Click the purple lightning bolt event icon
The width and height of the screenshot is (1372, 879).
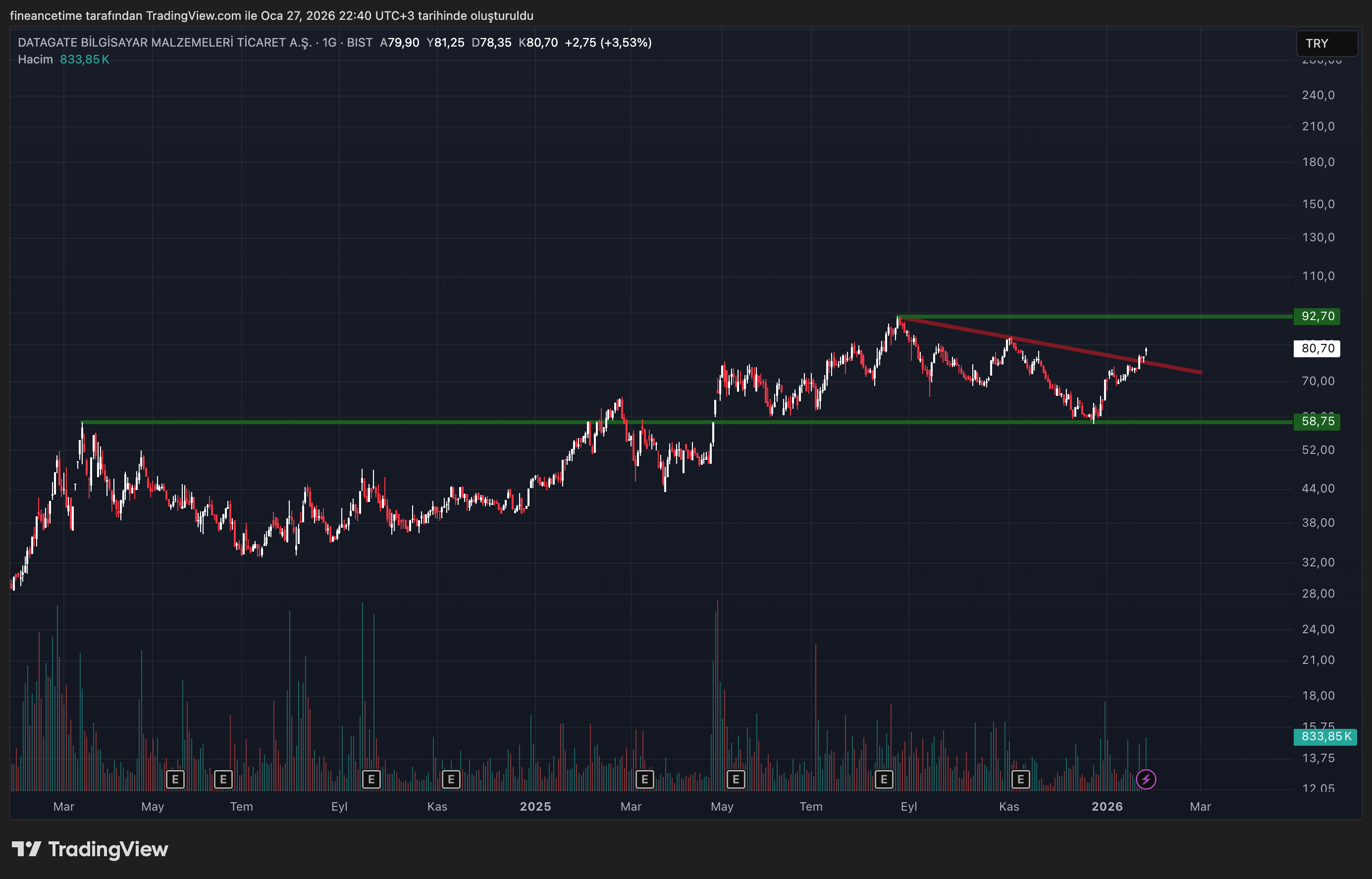tap(1146, 779)
